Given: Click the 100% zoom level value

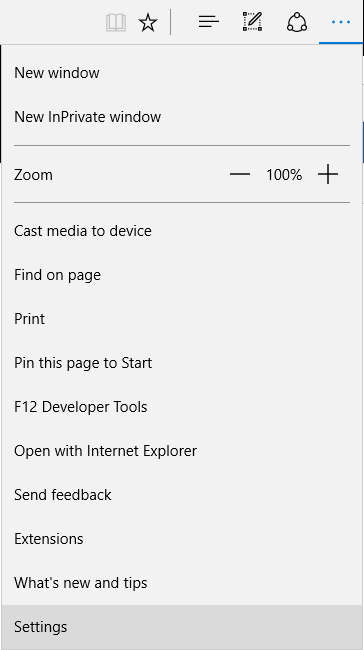Looking at the screenshot, I should click(x=284, y=175).
